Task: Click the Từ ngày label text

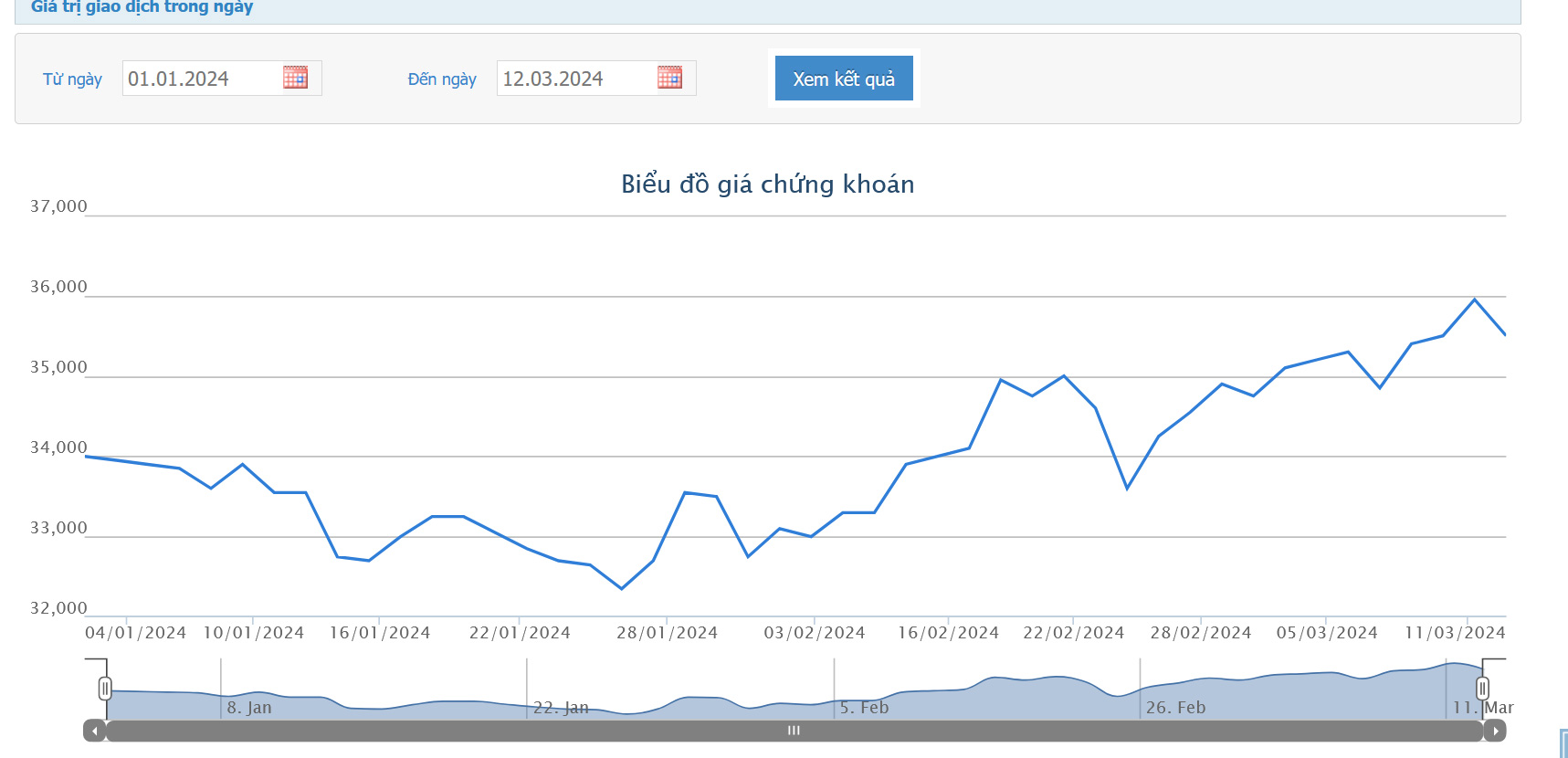Action: (72, 79)
